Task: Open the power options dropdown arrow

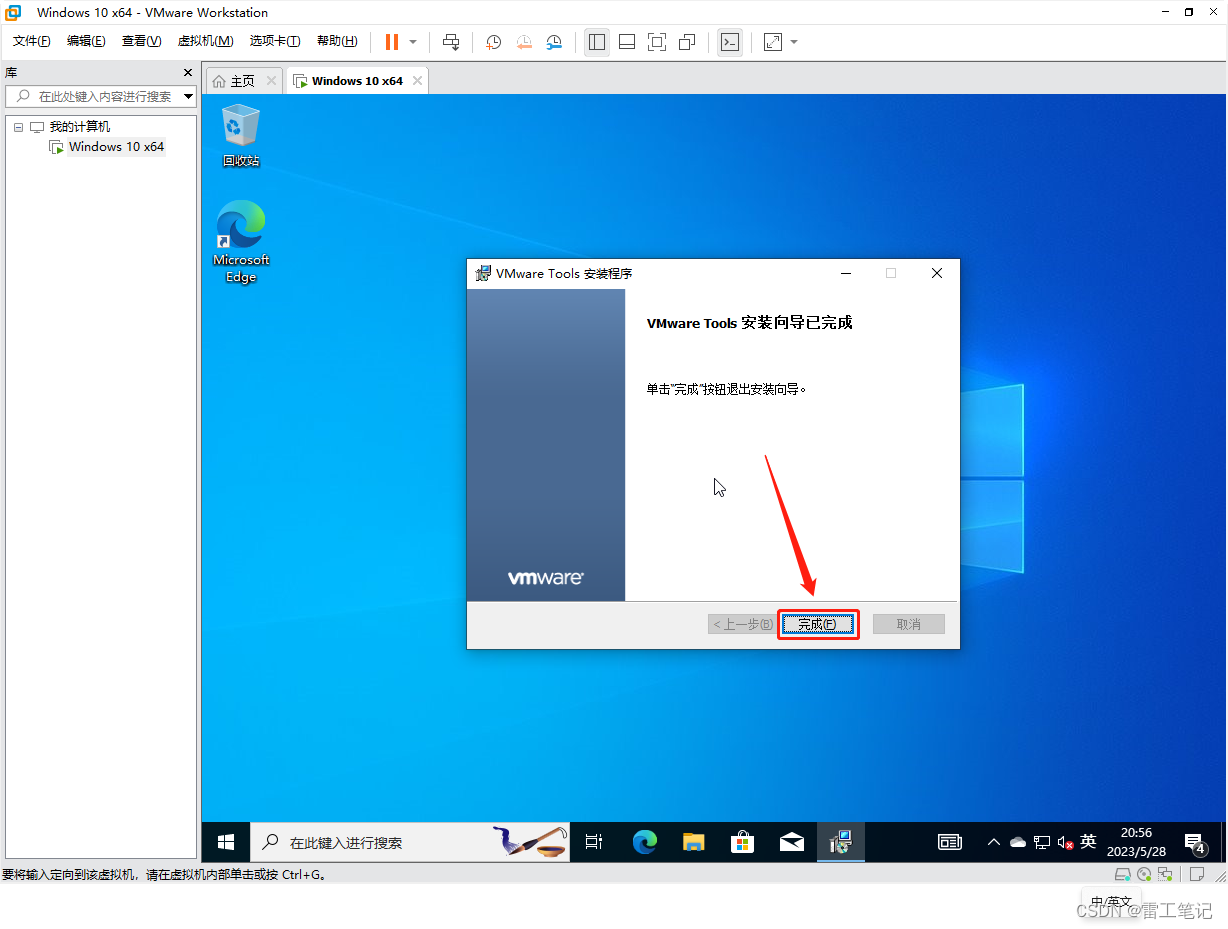Action: [x=413, y=42]
